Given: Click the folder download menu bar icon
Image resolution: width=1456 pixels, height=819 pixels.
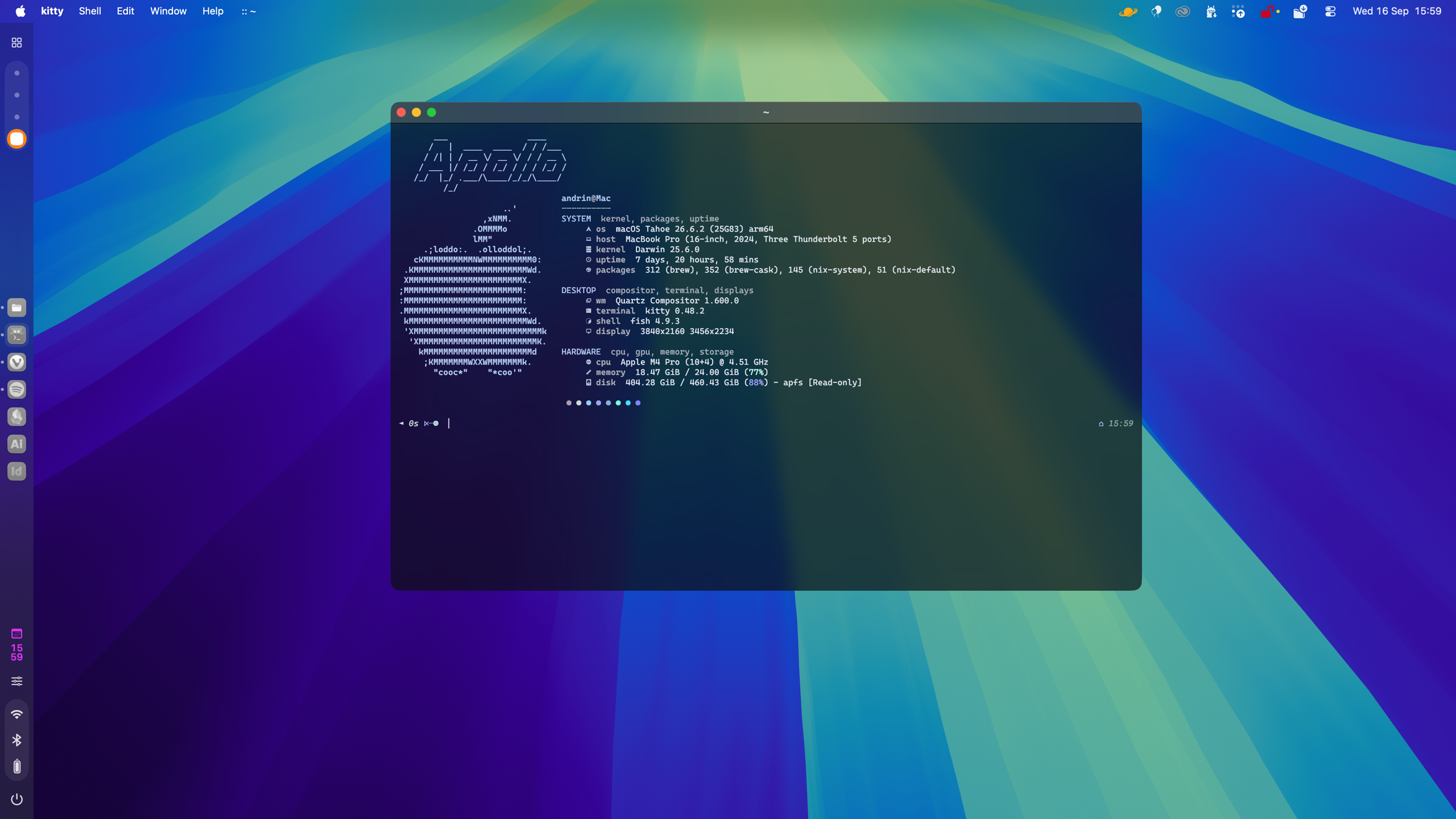Looking at the screenshot, I should point(1300,11).
